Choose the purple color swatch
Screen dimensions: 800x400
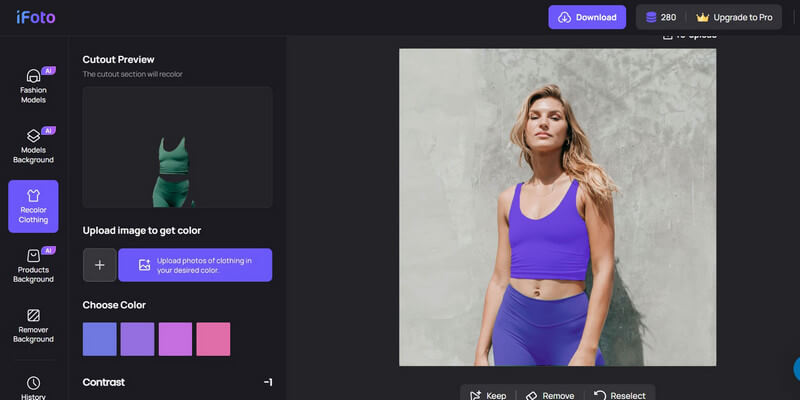click(137, 339)
